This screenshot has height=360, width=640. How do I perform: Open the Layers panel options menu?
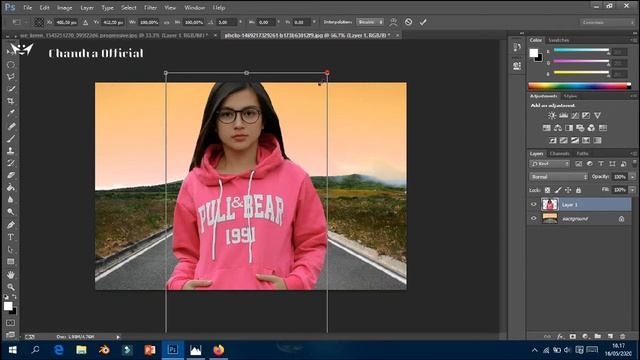pyautogui.click(x=633, y=153)
